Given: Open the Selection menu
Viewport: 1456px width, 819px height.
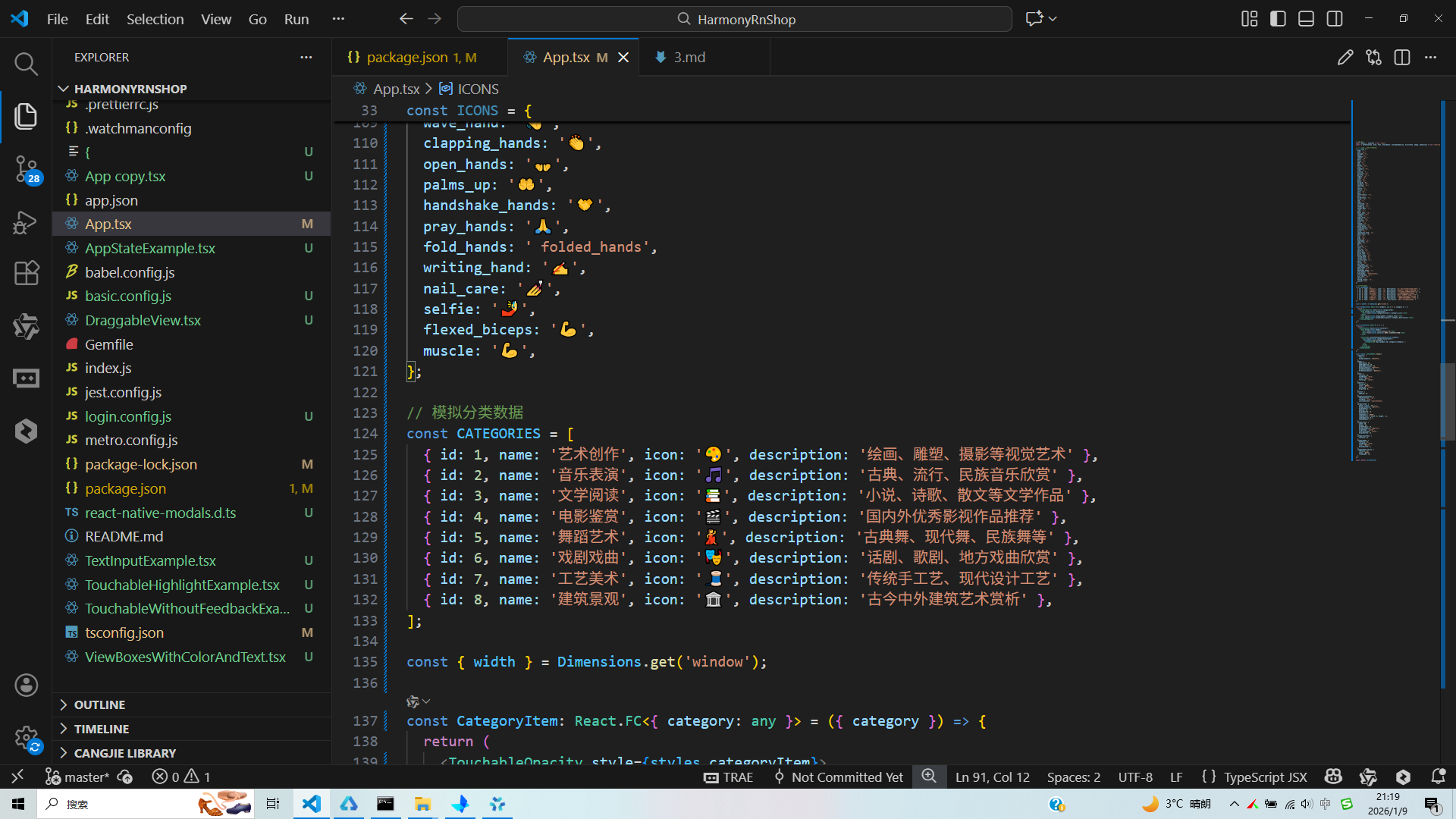Looking at the screenshot, I should (155, 19).
